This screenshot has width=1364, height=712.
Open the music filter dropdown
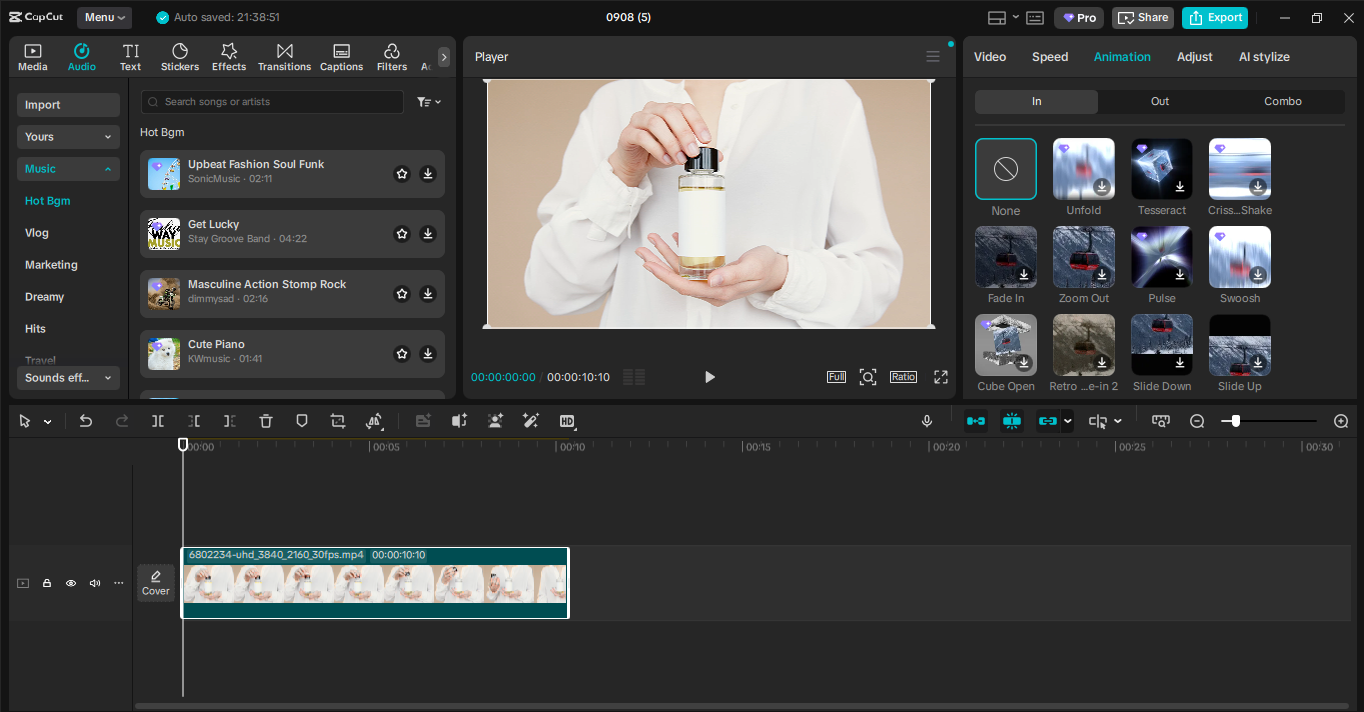pyautogui.click(x=428, y=102)
